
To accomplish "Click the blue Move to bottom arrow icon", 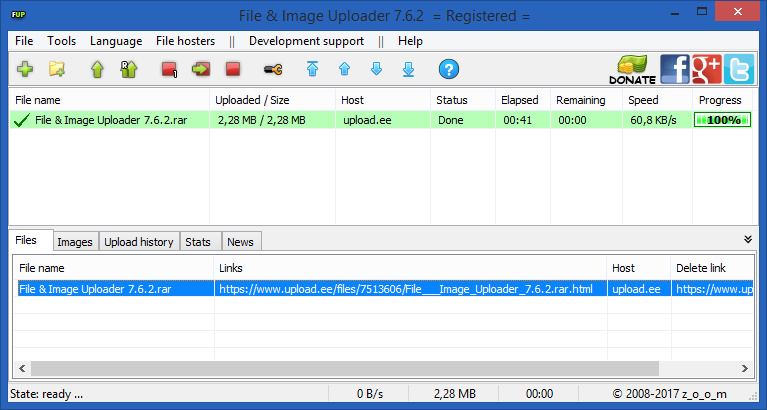I will pyautogui.click(x=408, y=69).
